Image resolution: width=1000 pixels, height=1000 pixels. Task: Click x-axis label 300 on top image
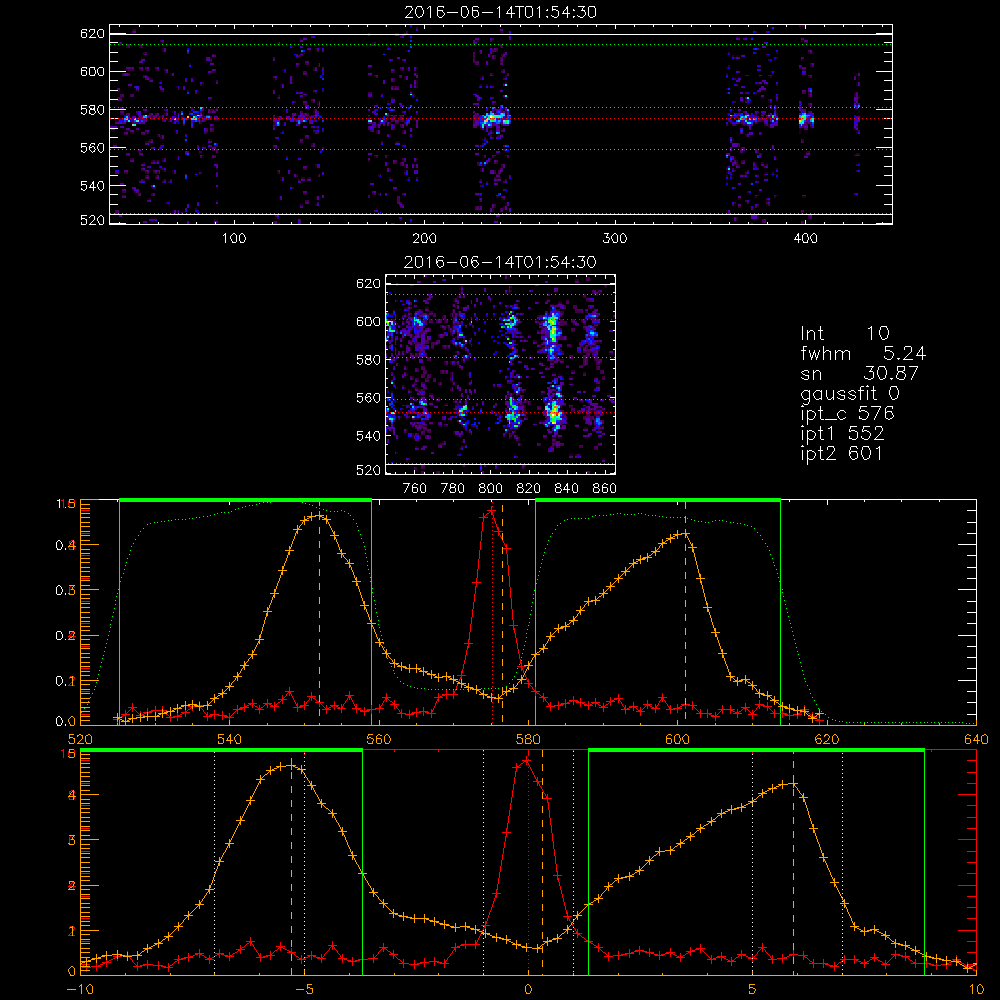point(614,239)
